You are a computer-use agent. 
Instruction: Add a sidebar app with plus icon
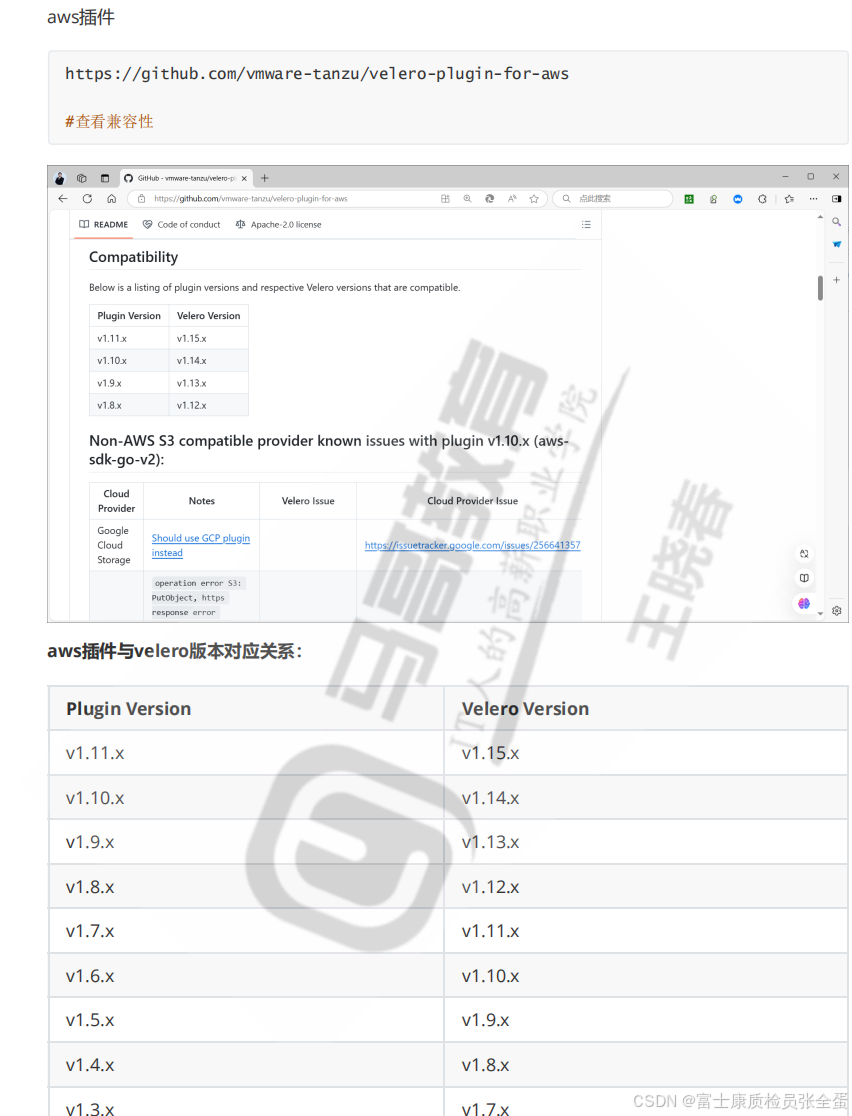point(836,280)
